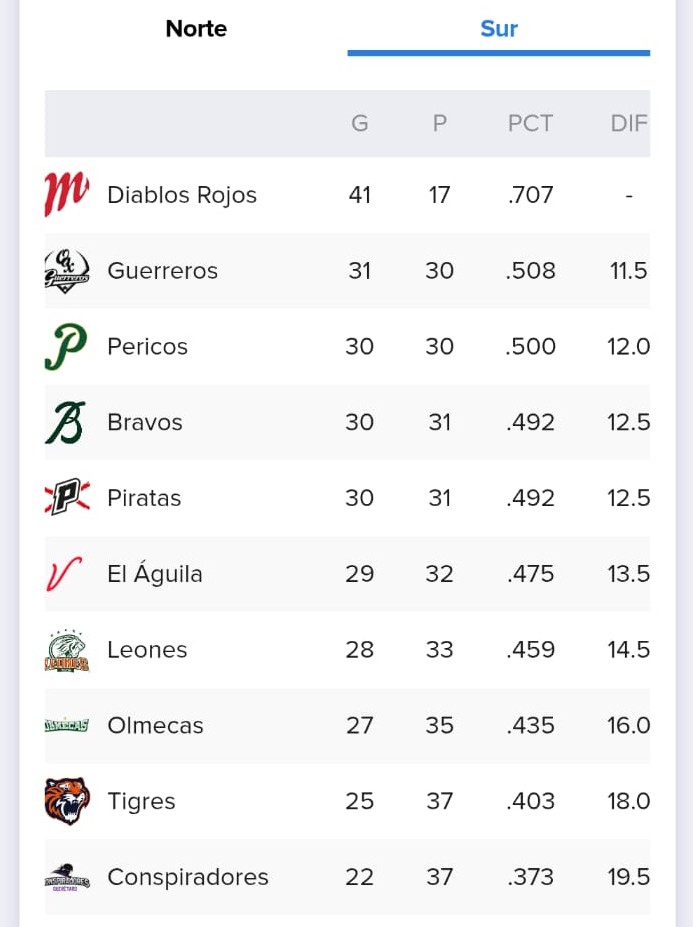The image size is (693, 927).
Task: Click the El Águila red V logo
Action: tap(64, 573)
